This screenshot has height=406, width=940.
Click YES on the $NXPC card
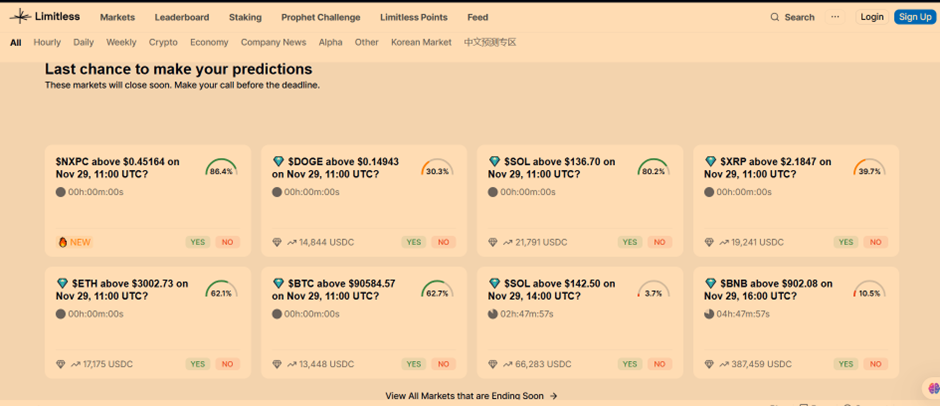click(198, 242)
